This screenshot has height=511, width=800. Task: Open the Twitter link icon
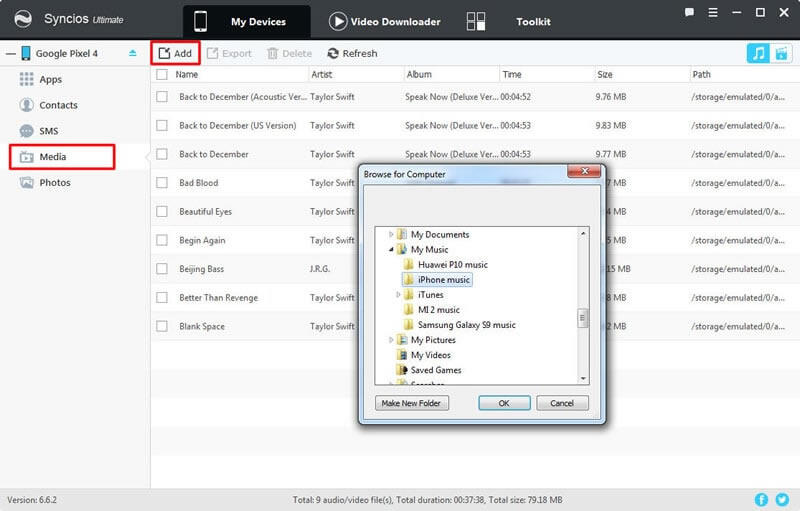(x=785, y=499)
